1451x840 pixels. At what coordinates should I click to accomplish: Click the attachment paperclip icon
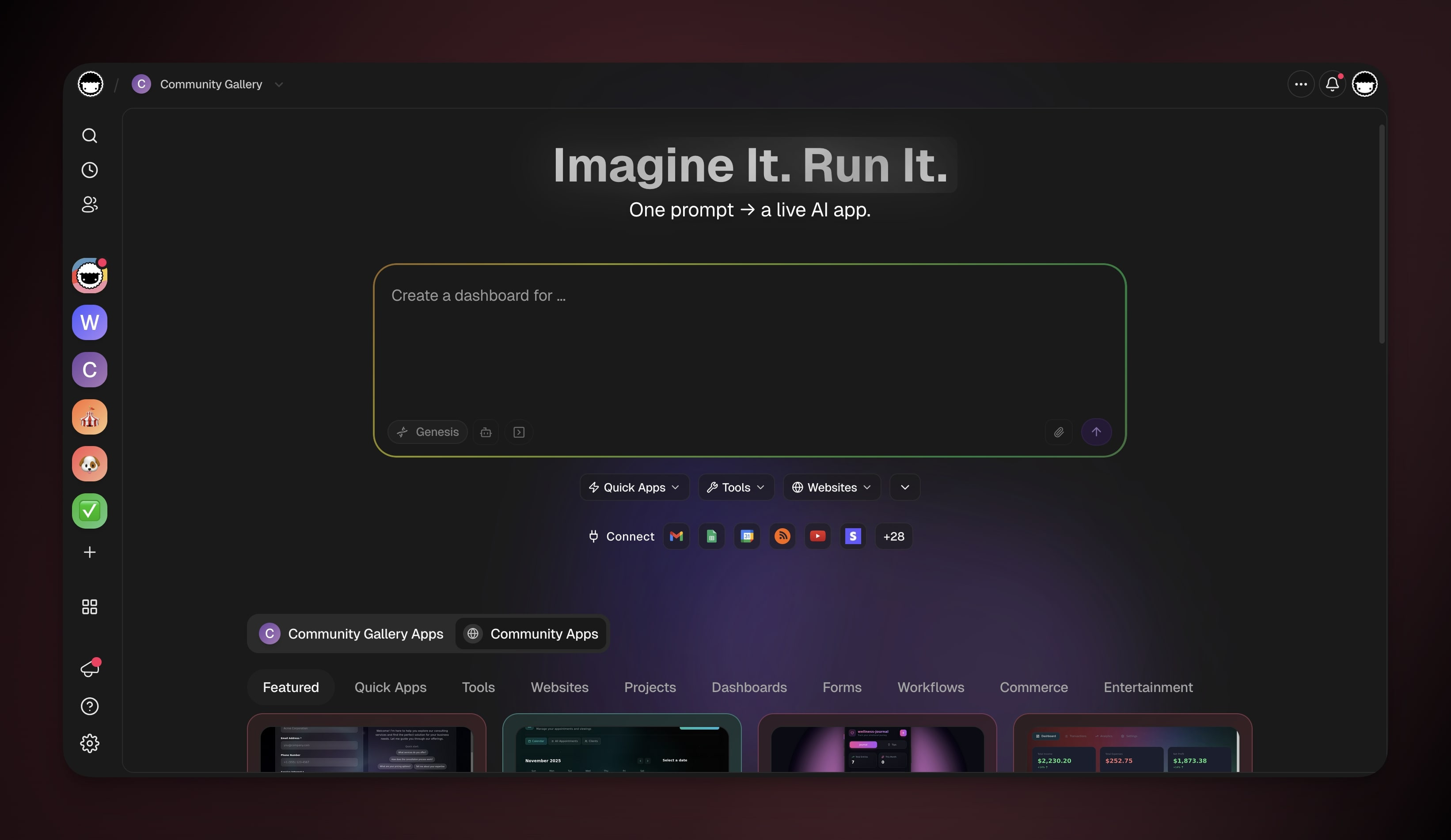(1058, 432)
